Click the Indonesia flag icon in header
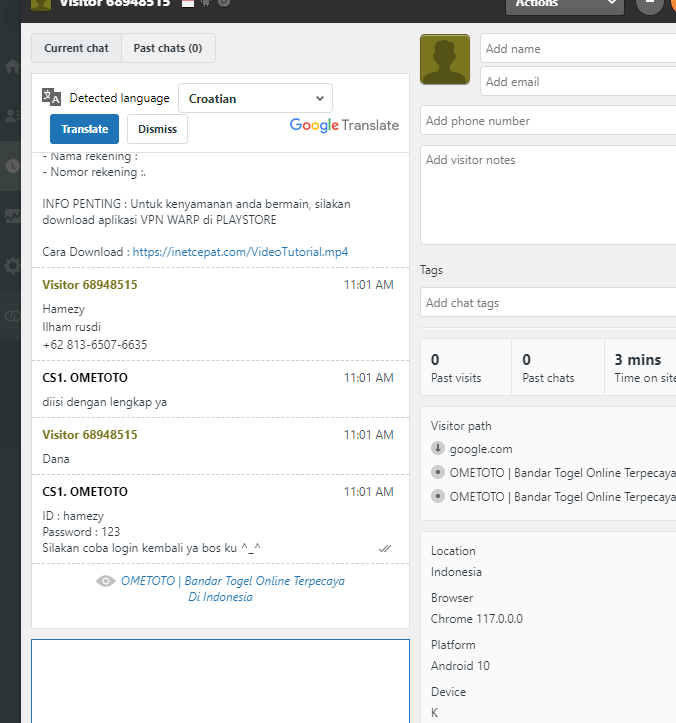This screenshot has width=676, height=723. tap(188, 4)
